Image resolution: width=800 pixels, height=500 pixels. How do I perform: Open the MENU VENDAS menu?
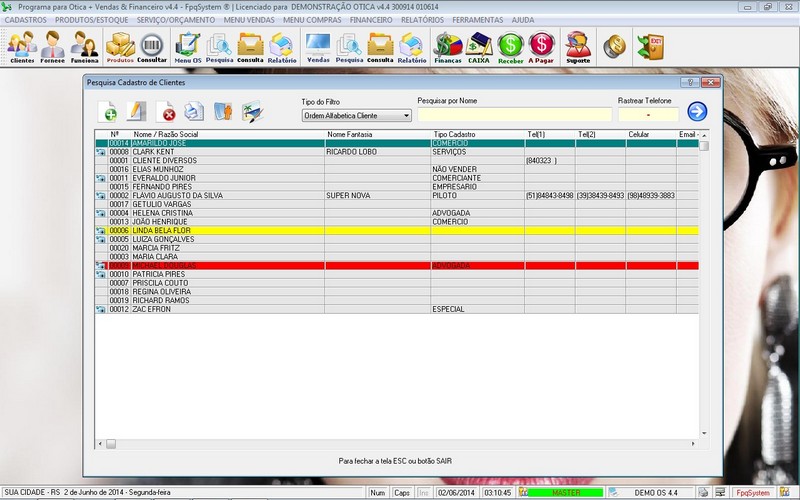(x=249, y=20)
